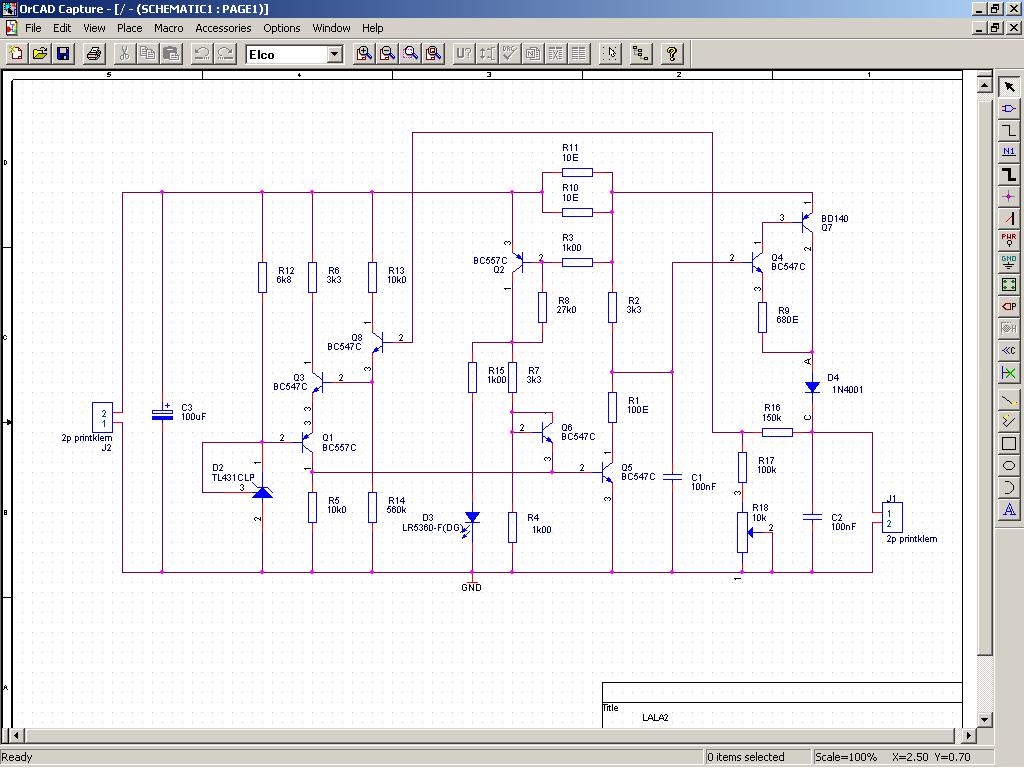The height and width of the screenshot is (768, 1024).
Task: Click the Zoom In toolbar icon
Action: pos(365,54)
